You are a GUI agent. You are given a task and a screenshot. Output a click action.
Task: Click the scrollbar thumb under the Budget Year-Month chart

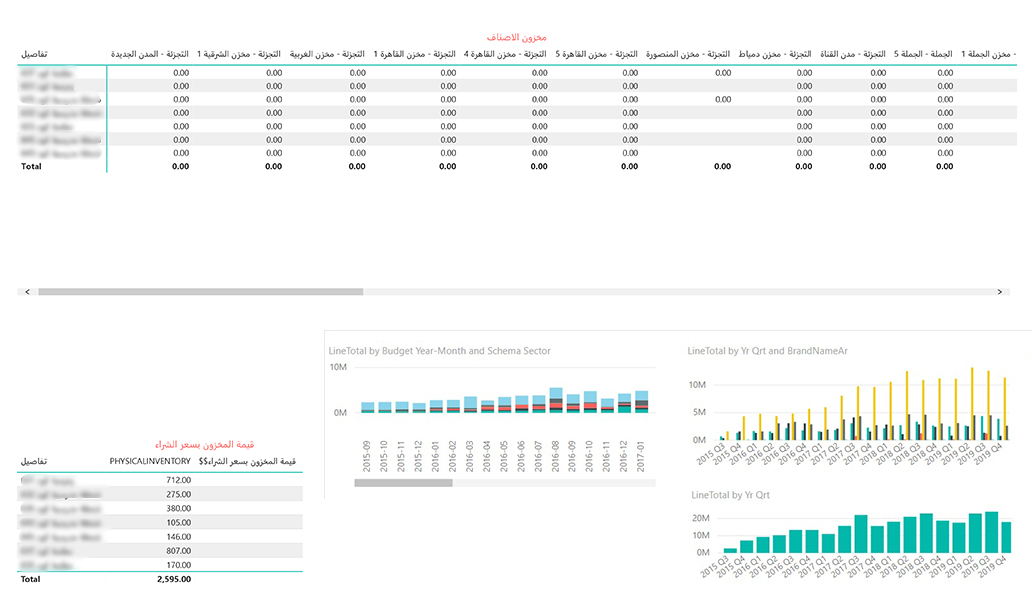pyautogui.click(x=403, y=482)
